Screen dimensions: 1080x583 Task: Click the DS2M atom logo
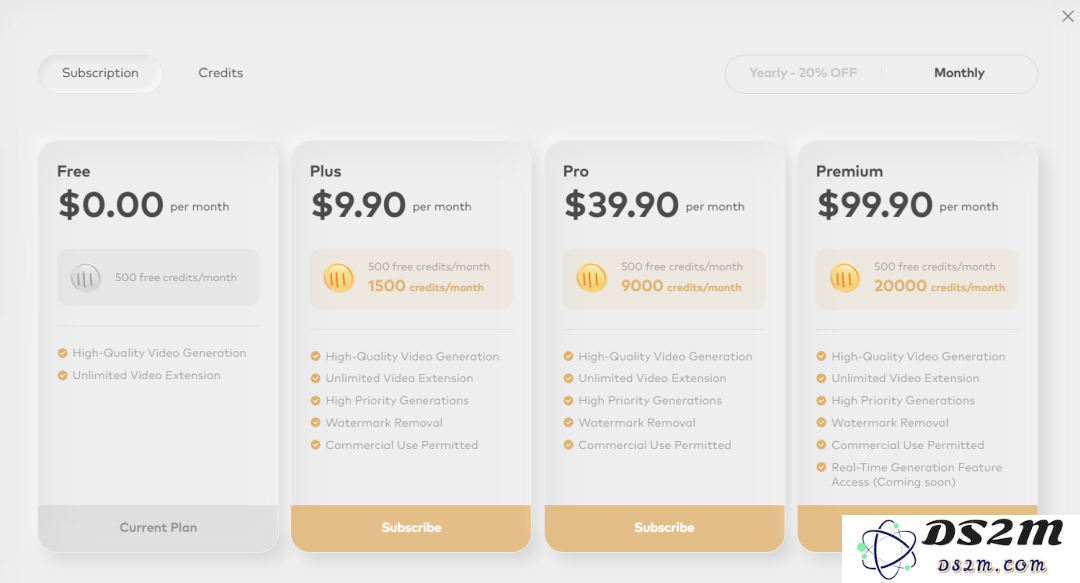coord(886,549)
